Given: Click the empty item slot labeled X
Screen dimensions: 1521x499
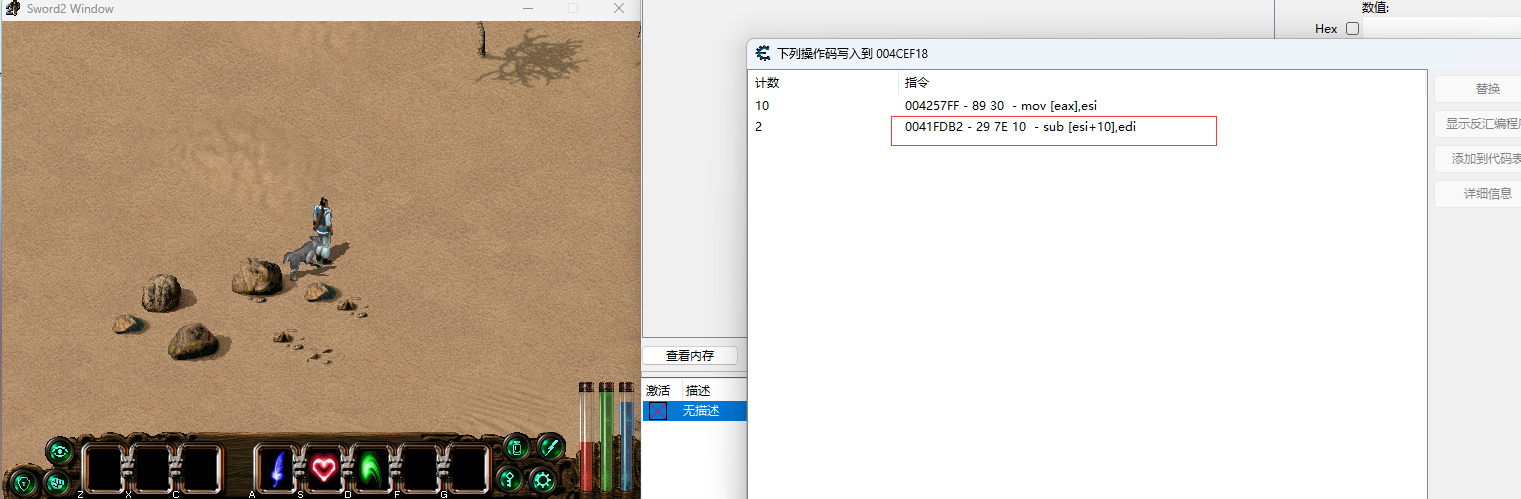Looking at the screenshot, I should tap(151, 468).
